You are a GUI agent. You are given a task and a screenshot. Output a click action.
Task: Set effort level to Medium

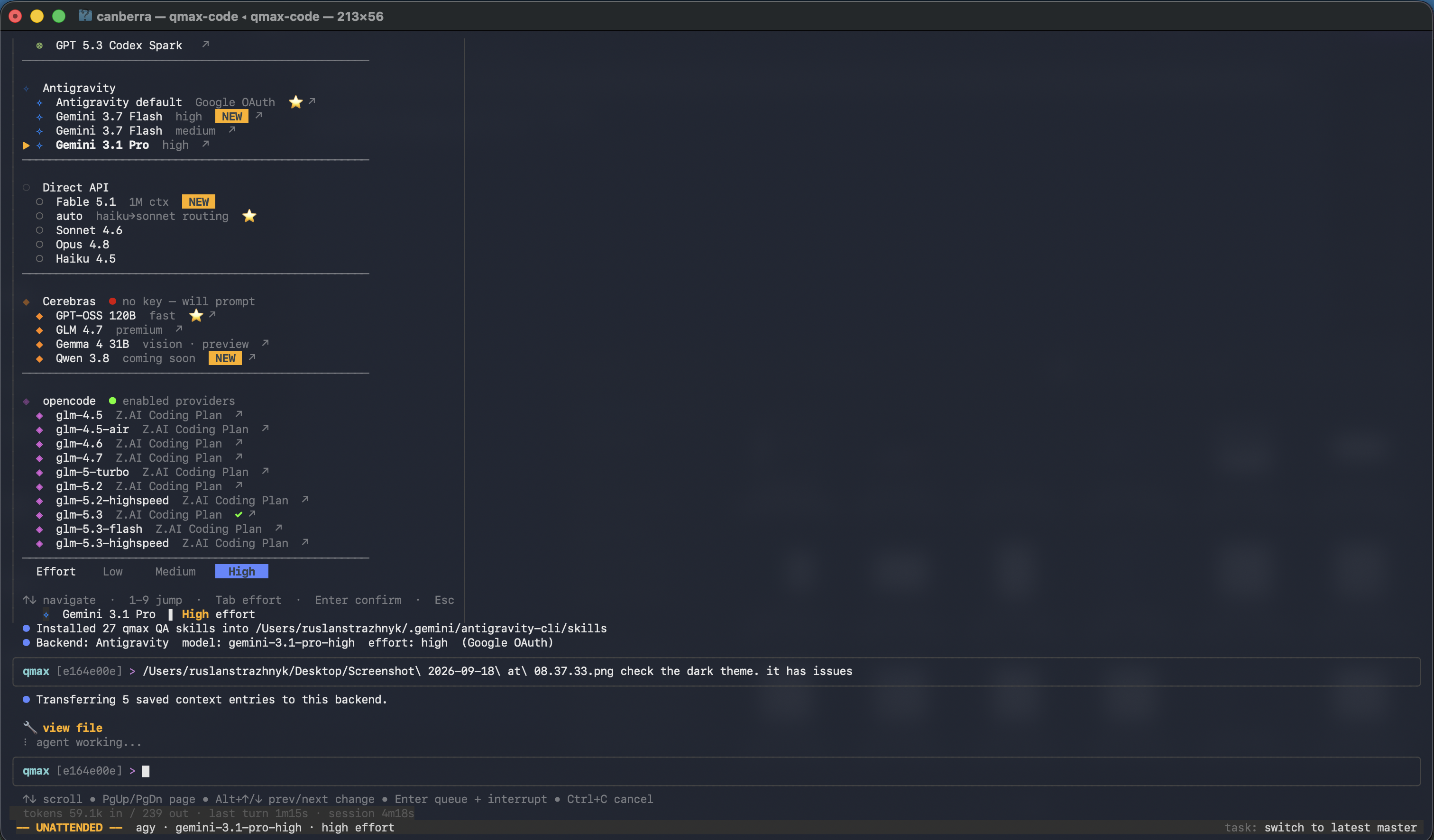coord(175,571)
